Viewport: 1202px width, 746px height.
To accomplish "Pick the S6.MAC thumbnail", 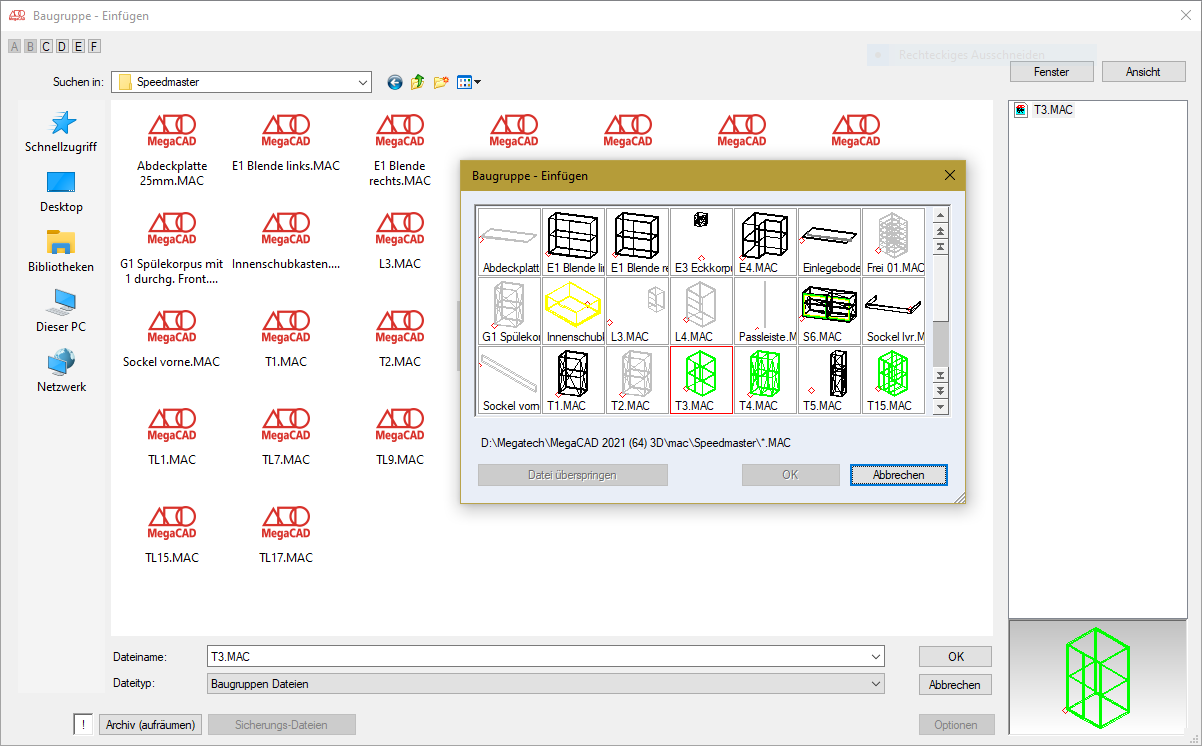I will [x=829, y=311].
